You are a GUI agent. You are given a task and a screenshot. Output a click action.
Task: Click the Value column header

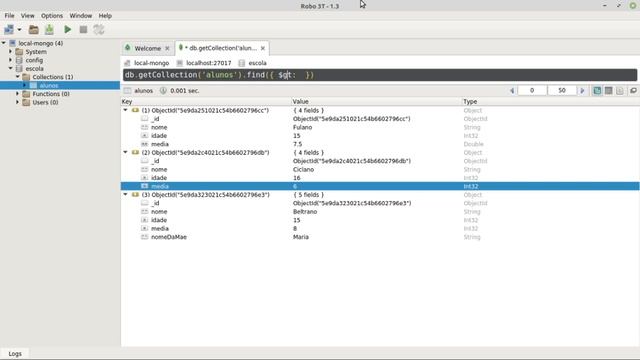pos(376,101)
